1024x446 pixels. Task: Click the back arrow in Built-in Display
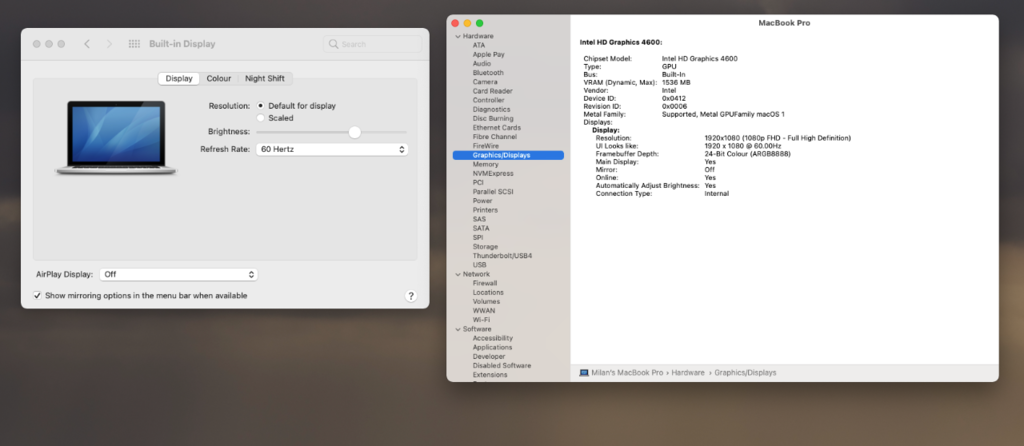click(87, 44)
